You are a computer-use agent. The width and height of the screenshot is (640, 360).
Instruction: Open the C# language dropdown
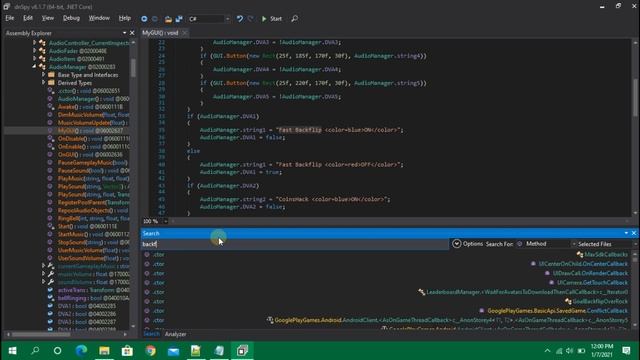tap(209, 19)
